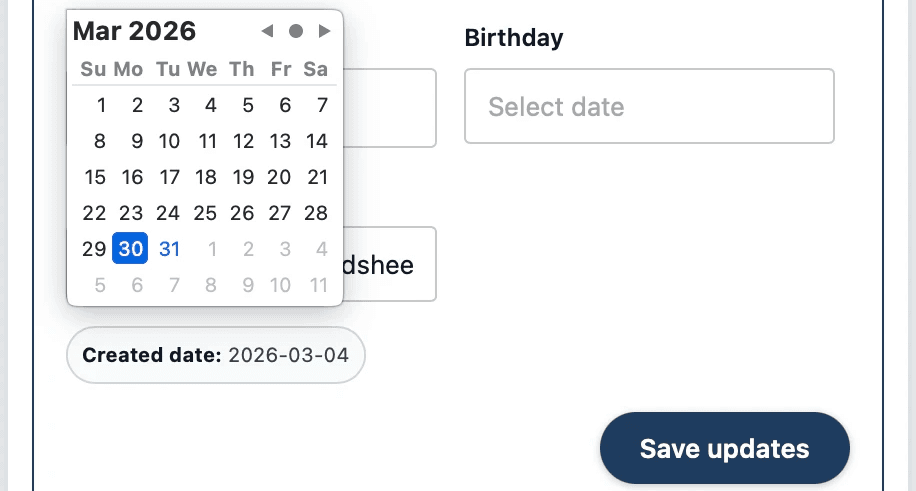Select greyed-out April 5 date
This screenshot has height=491, width=916.
point(100,285)
